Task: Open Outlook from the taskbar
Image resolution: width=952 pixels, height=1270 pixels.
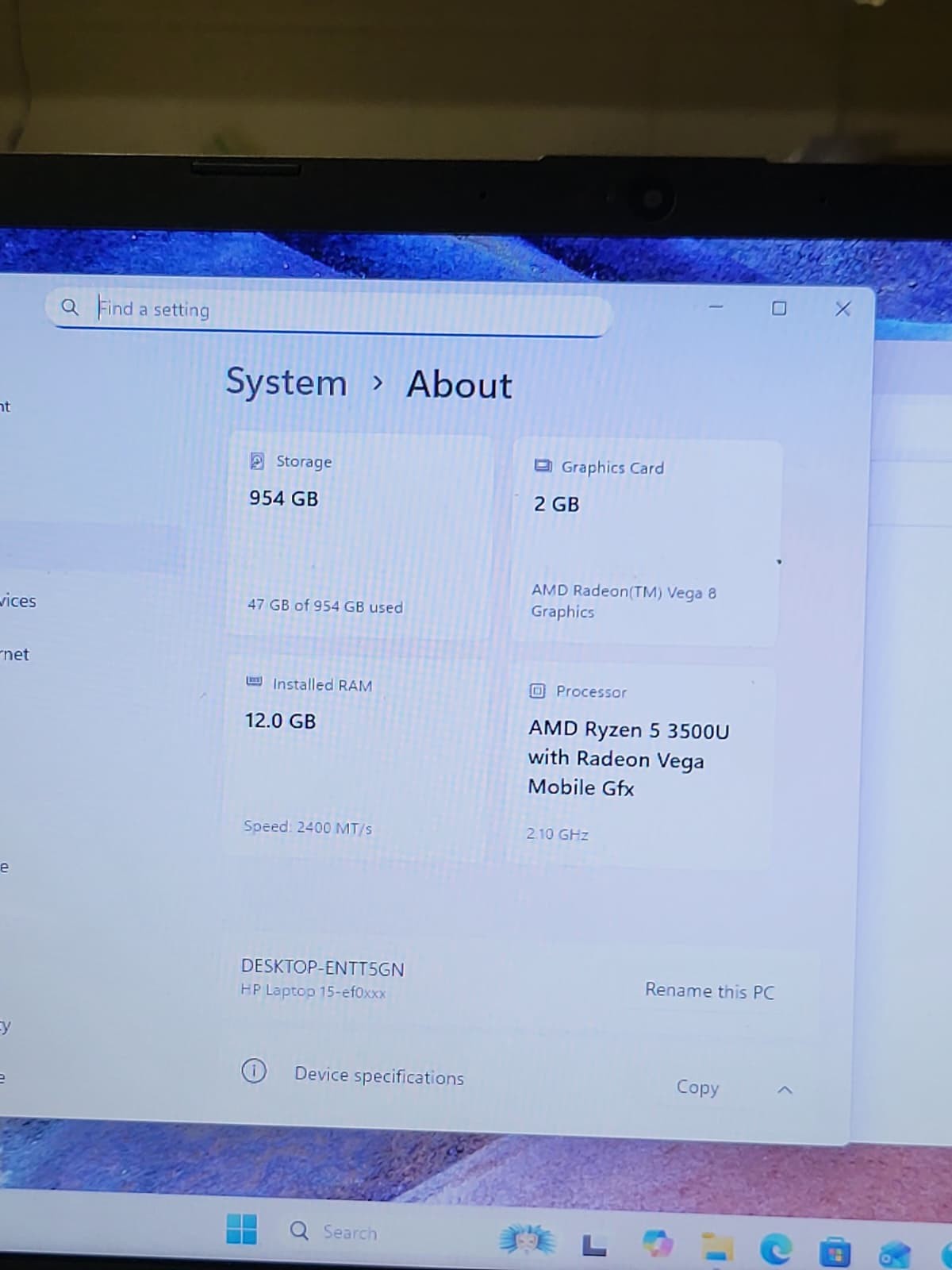Action: tap(895, 1254)
